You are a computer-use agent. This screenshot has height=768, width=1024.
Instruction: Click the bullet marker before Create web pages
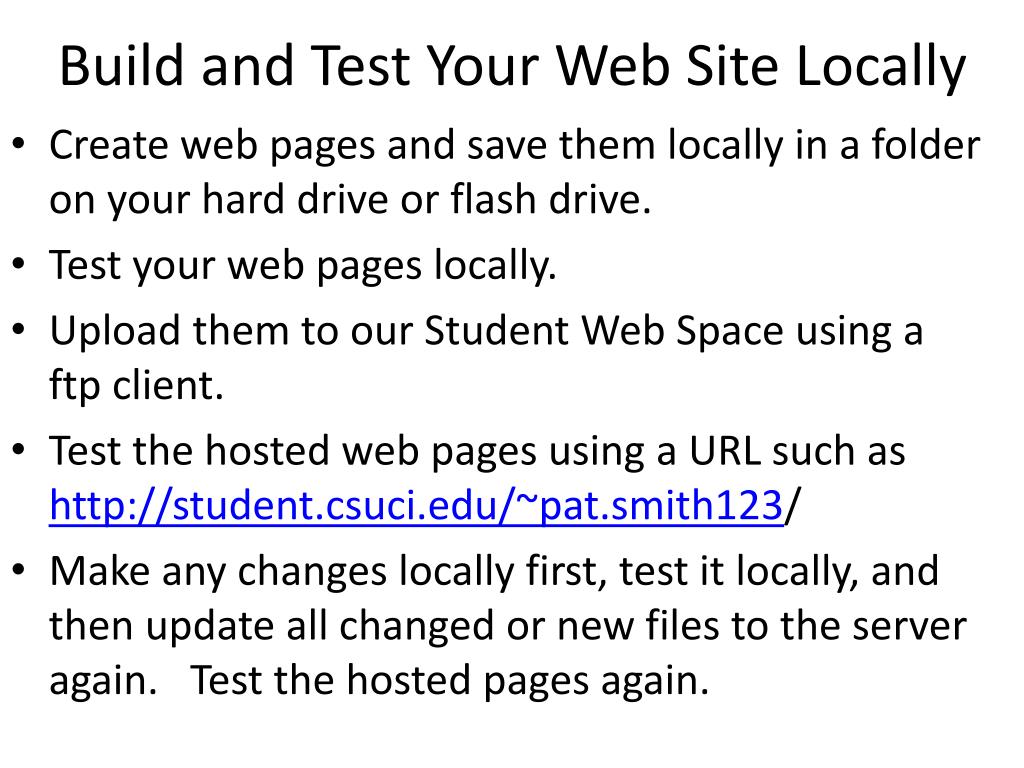click(18, 144)
